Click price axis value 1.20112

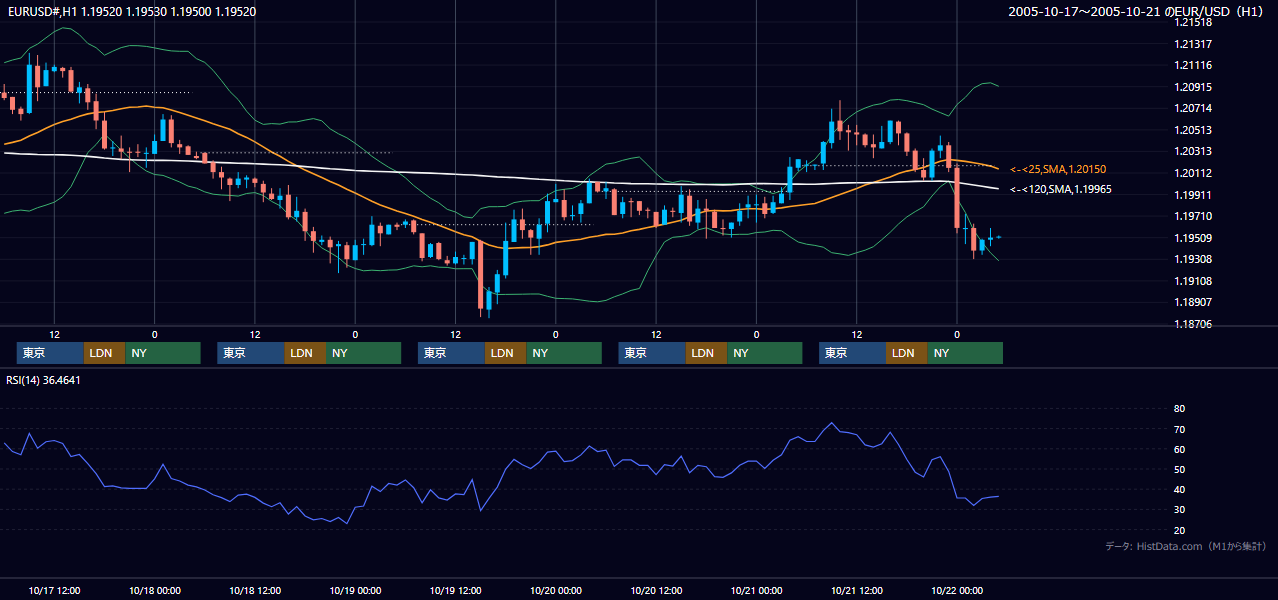coord(1194,173)
